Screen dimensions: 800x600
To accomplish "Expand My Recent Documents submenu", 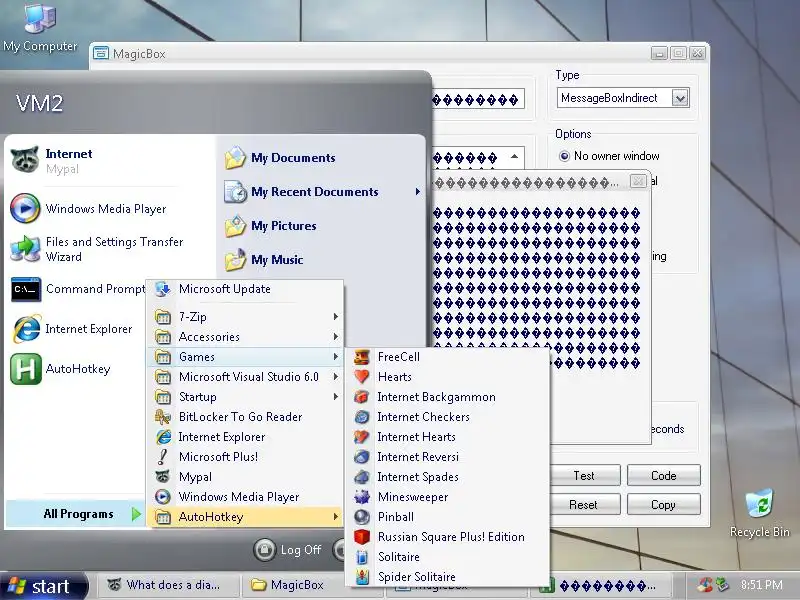I will pos(321,192).
